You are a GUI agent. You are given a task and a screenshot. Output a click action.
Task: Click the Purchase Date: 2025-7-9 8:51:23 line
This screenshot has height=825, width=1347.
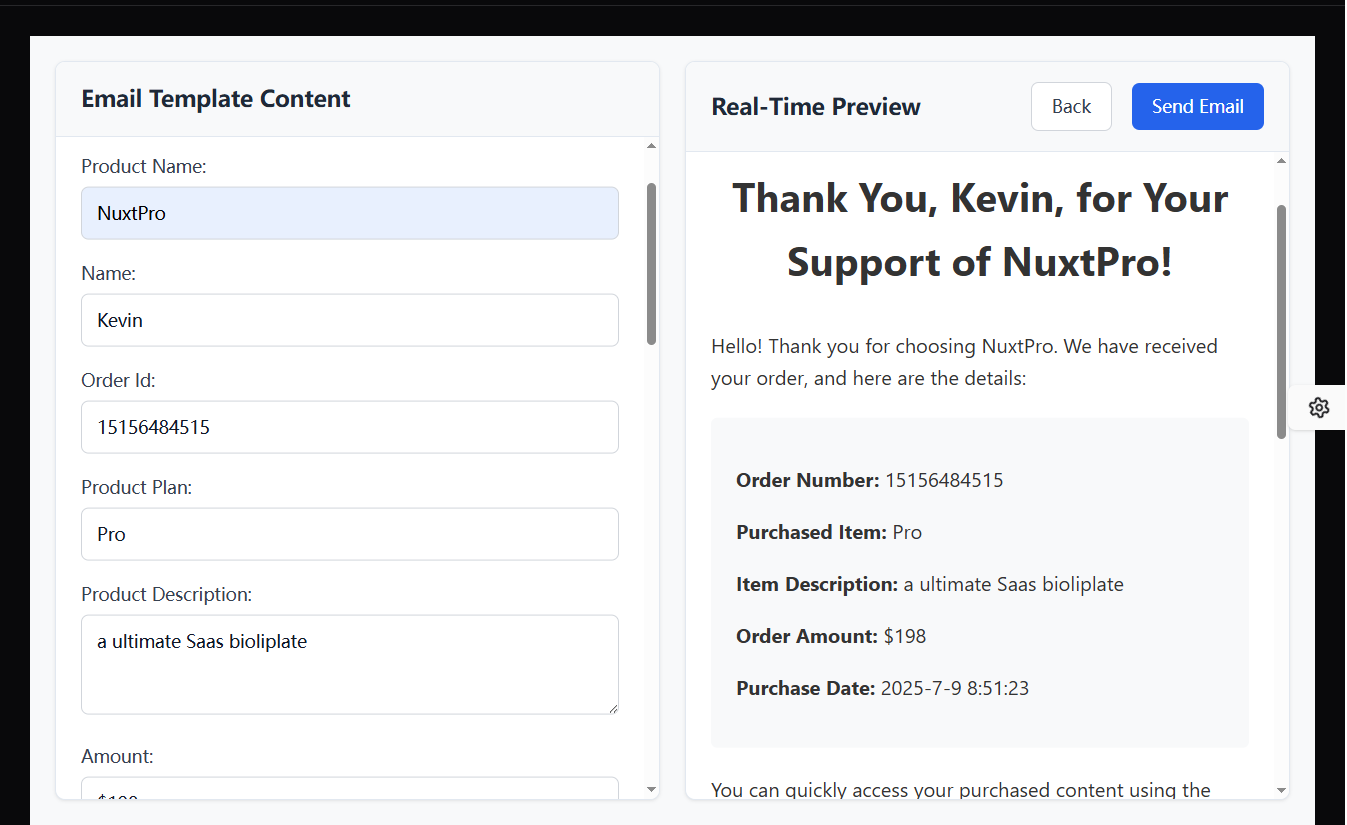coord(883,688)
